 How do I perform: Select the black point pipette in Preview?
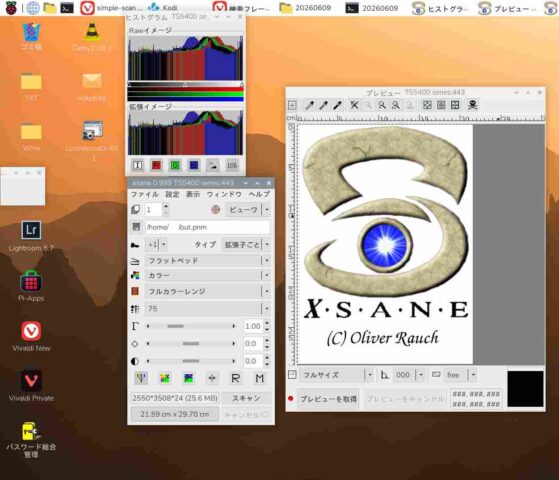pyautogui.click(x=337, y=105)
